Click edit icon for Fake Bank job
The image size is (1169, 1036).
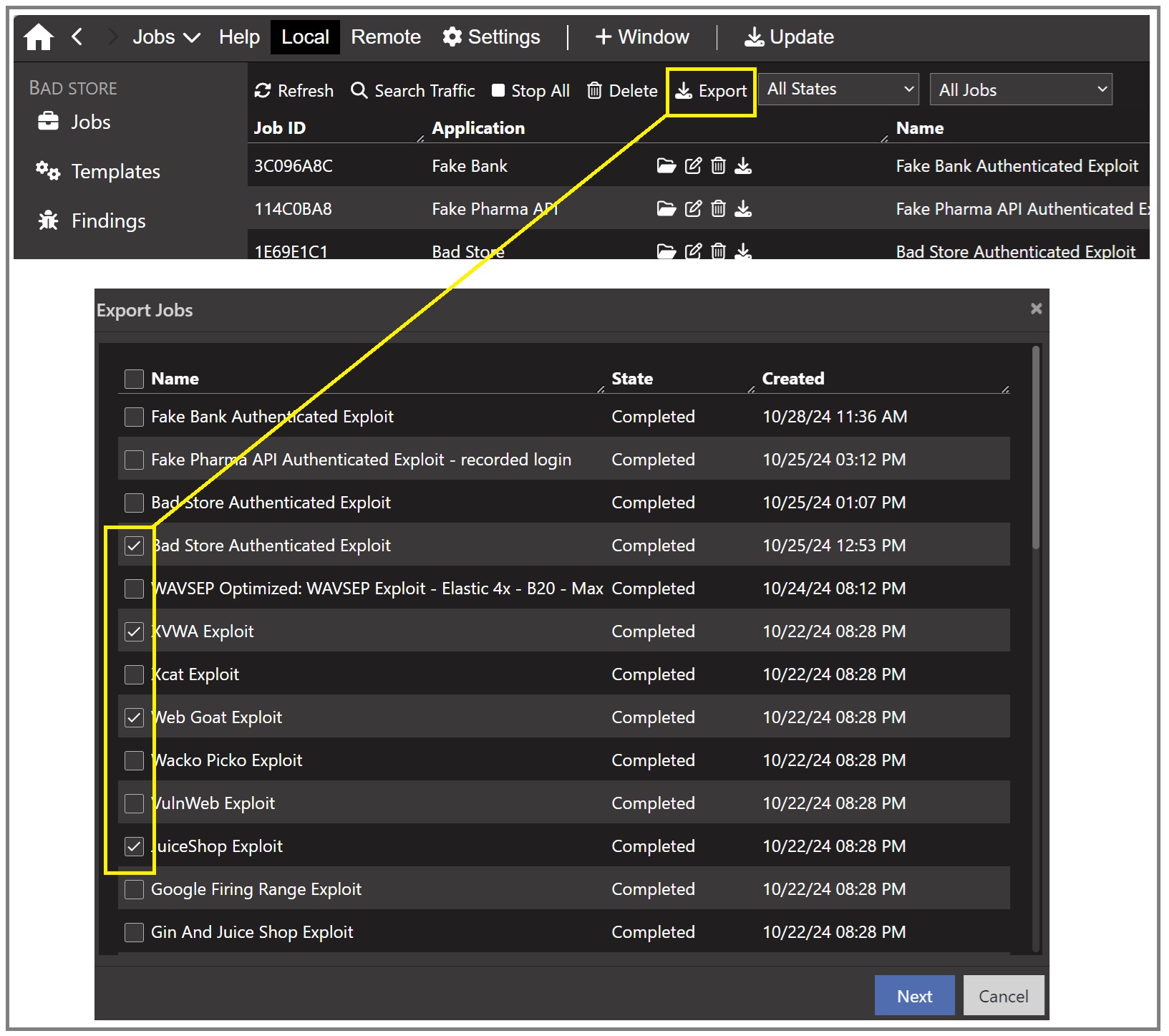(693, 166)
